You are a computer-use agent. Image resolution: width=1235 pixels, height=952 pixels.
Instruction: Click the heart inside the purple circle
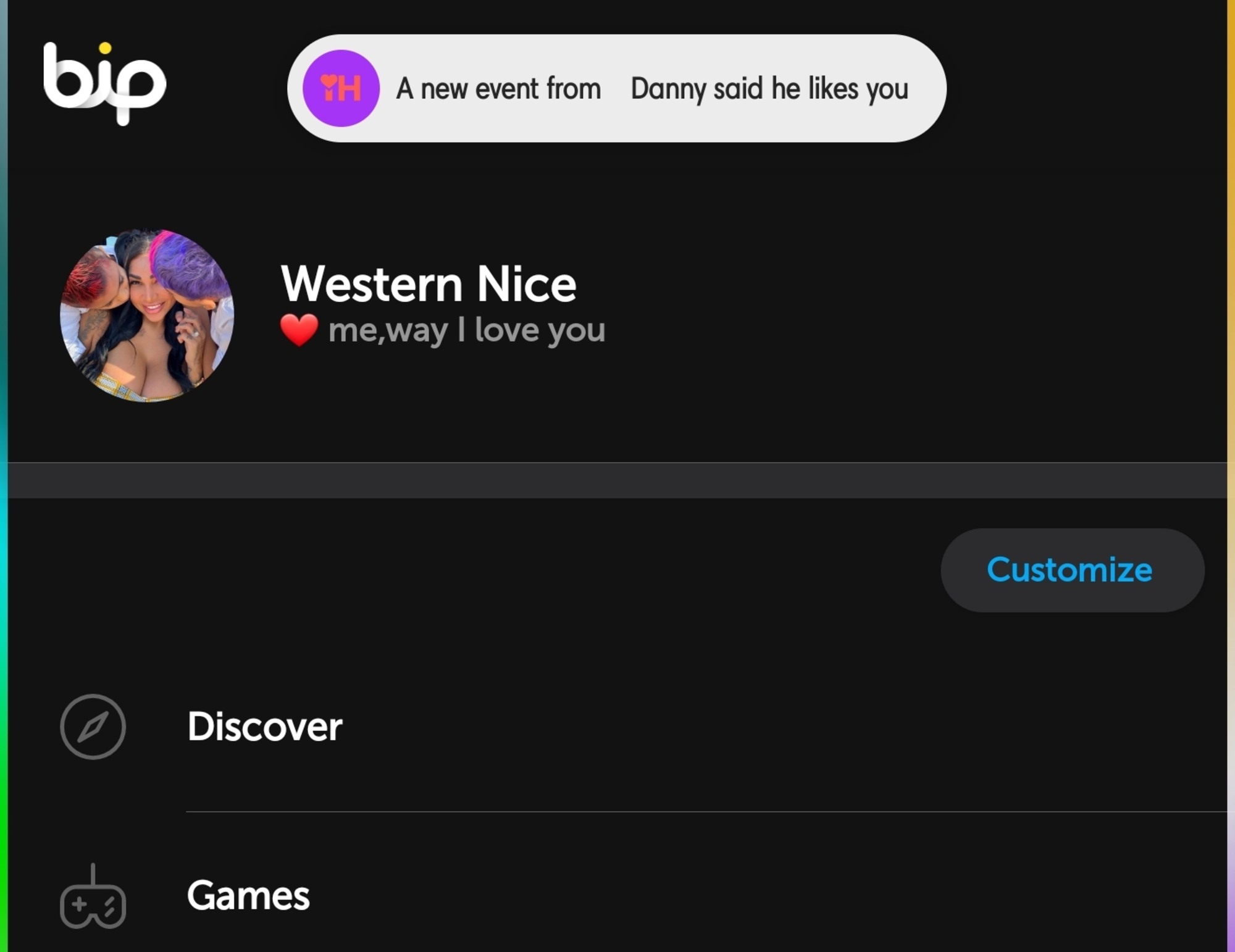click(329, 81)
